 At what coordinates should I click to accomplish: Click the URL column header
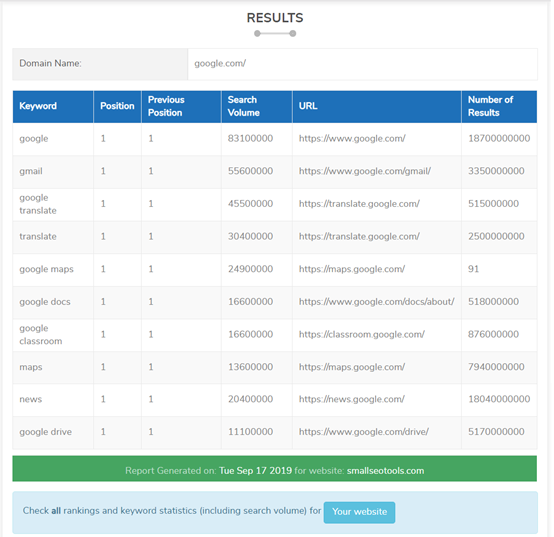coord(308,106)
